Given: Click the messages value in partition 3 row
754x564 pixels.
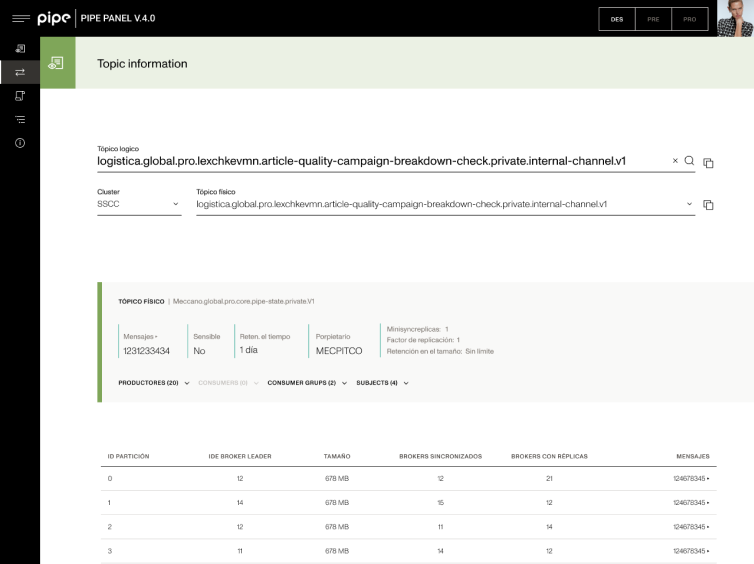Looking at the screenshot, I should click(691, 551).
